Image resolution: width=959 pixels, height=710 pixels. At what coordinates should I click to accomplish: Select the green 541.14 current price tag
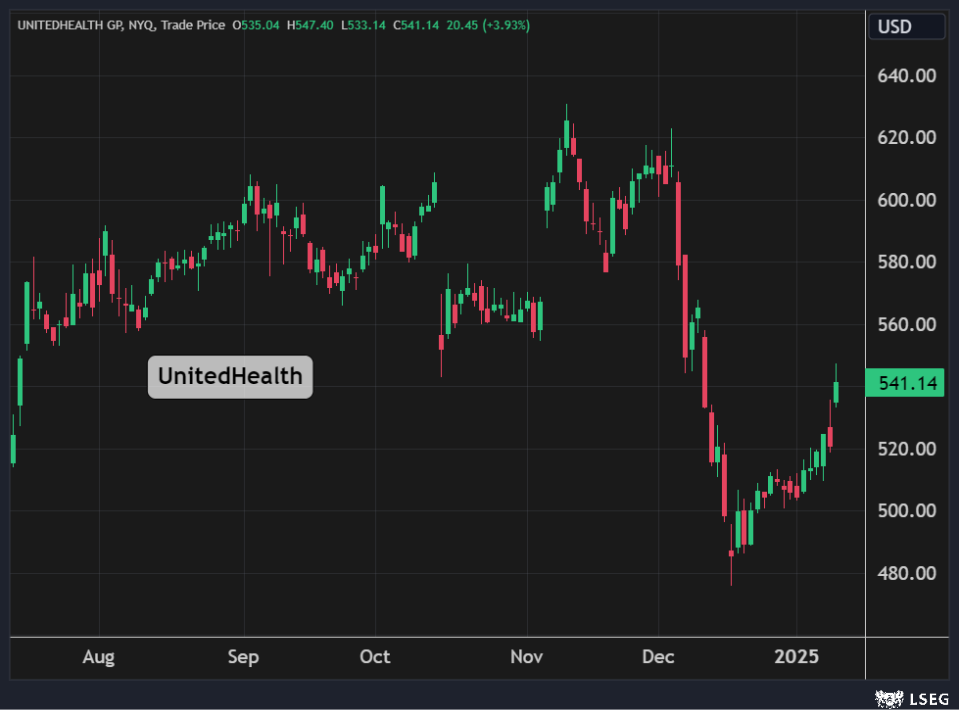click(906, 382)
